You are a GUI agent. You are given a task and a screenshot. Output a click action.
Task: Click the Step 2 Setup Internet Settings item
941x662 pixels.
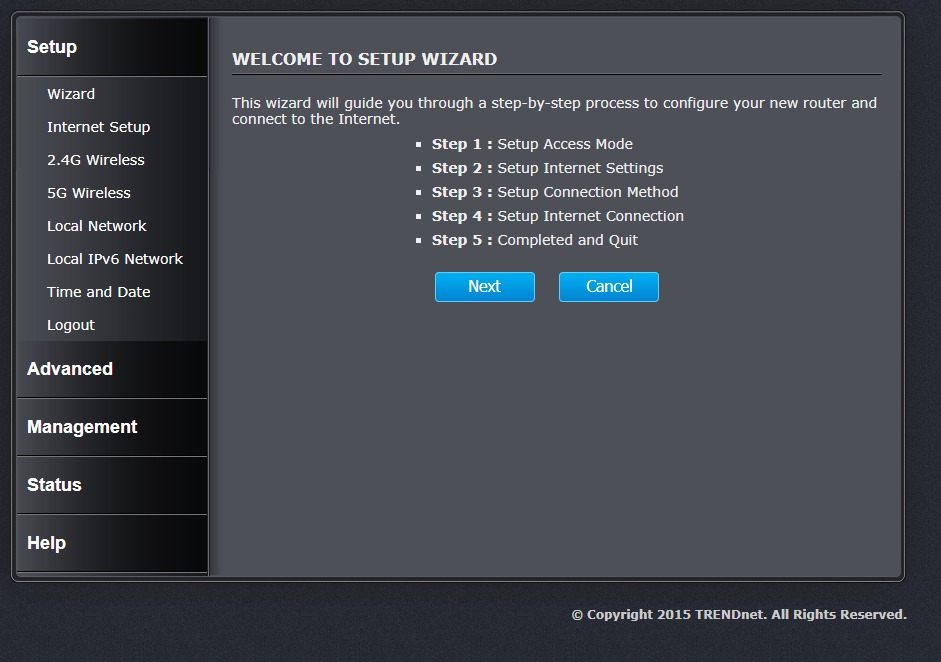click(547, 168)
